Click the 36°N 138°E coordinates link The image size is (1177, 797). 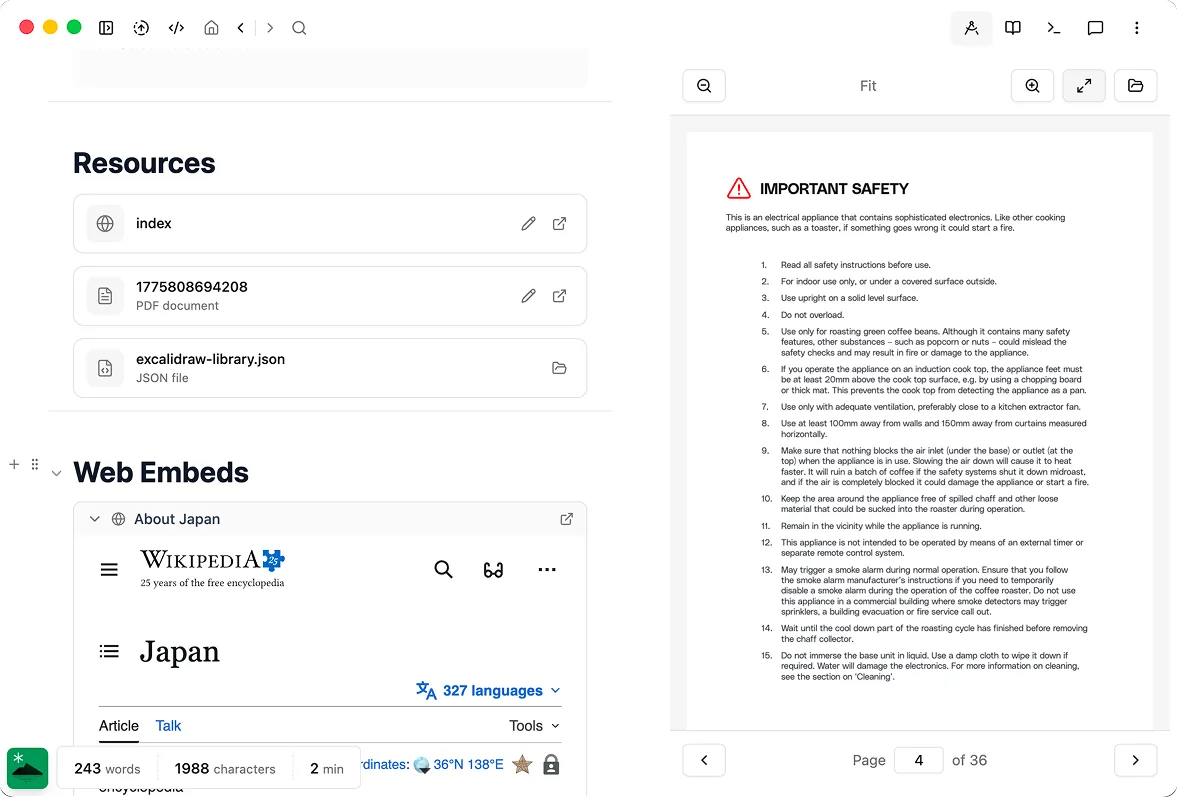click(x=468, y=764)
